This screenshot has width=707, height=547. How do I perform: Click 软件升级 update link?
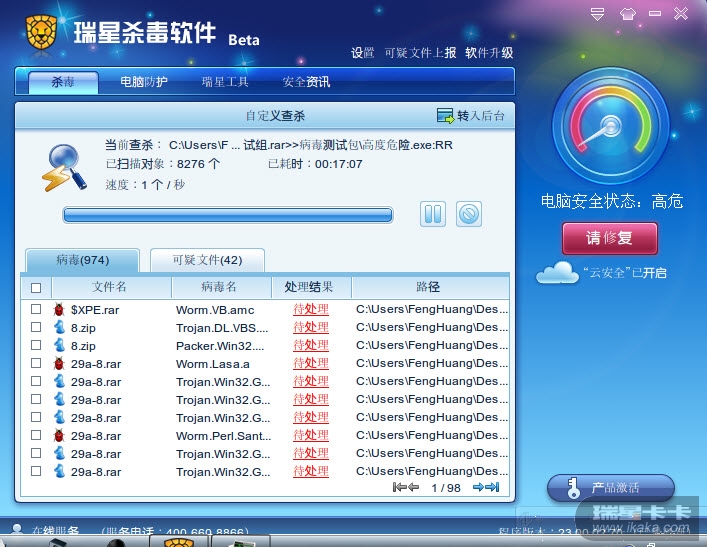coord(489,53)
